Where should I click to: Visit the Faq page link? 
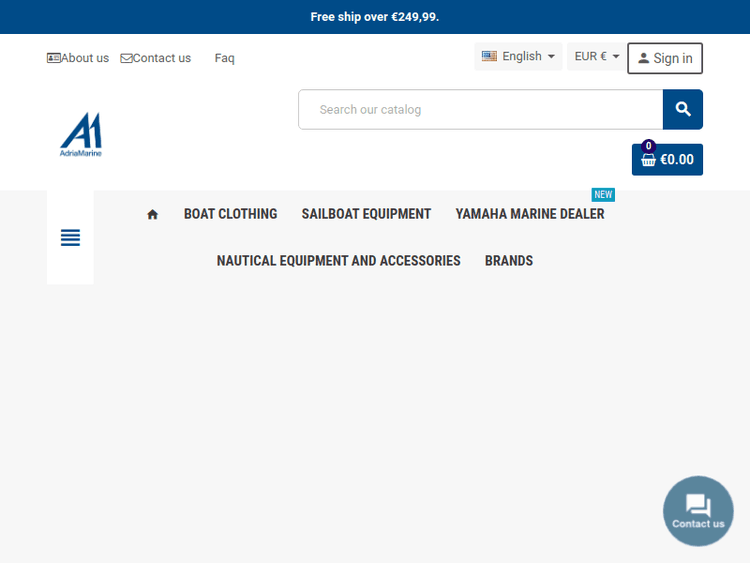click(224, 58)
